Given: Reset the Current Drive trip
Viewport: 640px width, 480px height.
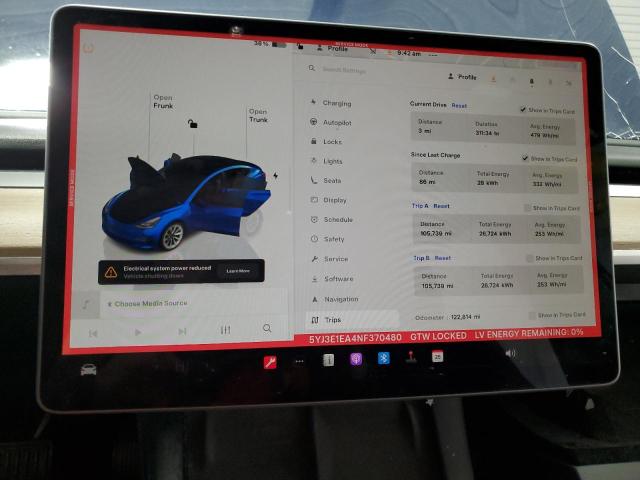Looking at the screenshot, I should click(459, 106).
